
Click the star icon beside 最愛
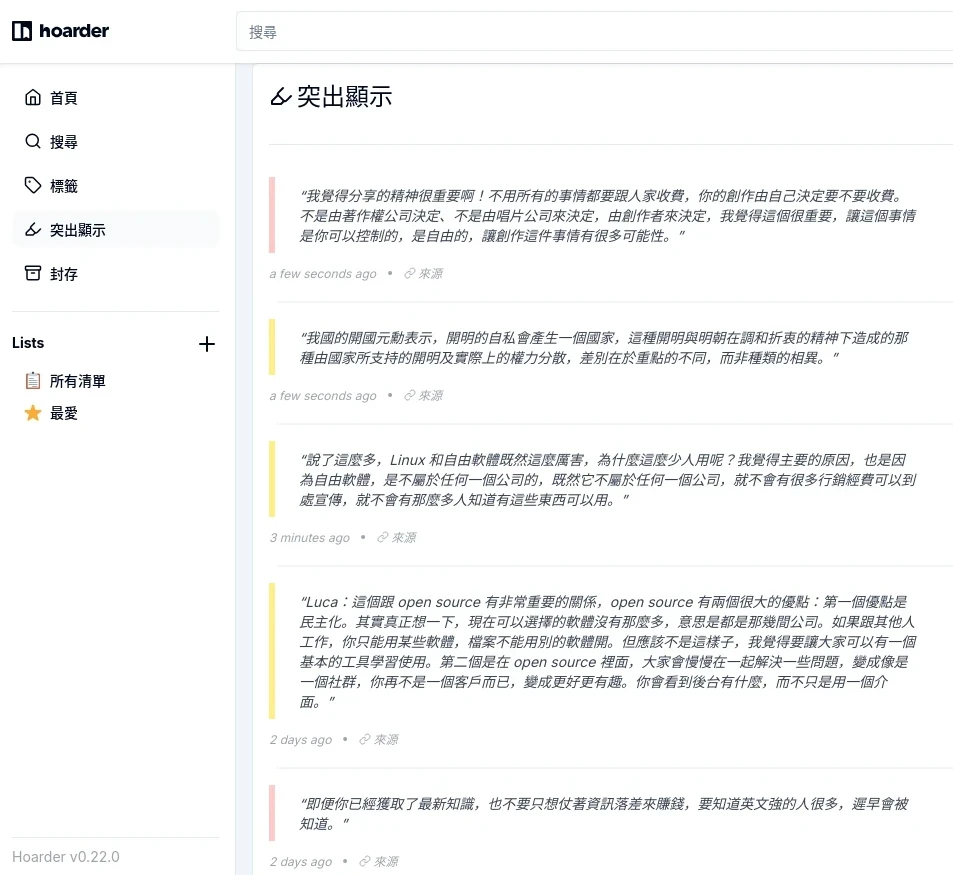(x=33, y=412)
